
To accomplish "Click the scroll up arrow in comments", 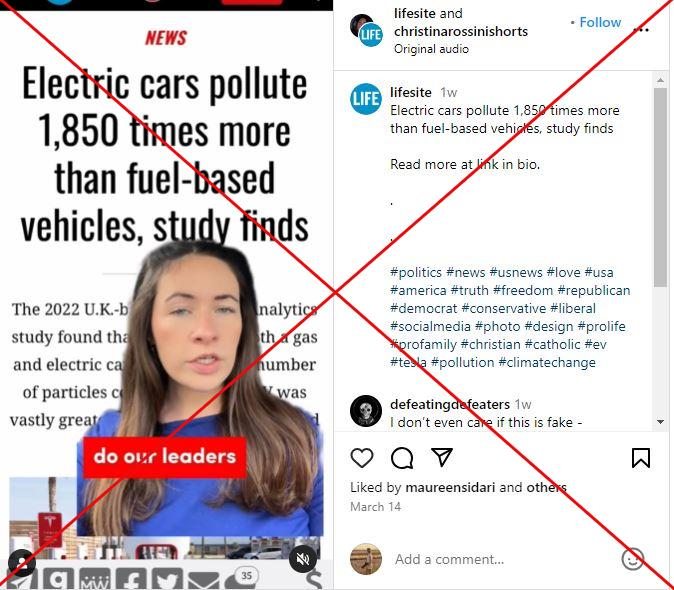I will [x=661, y=80].
